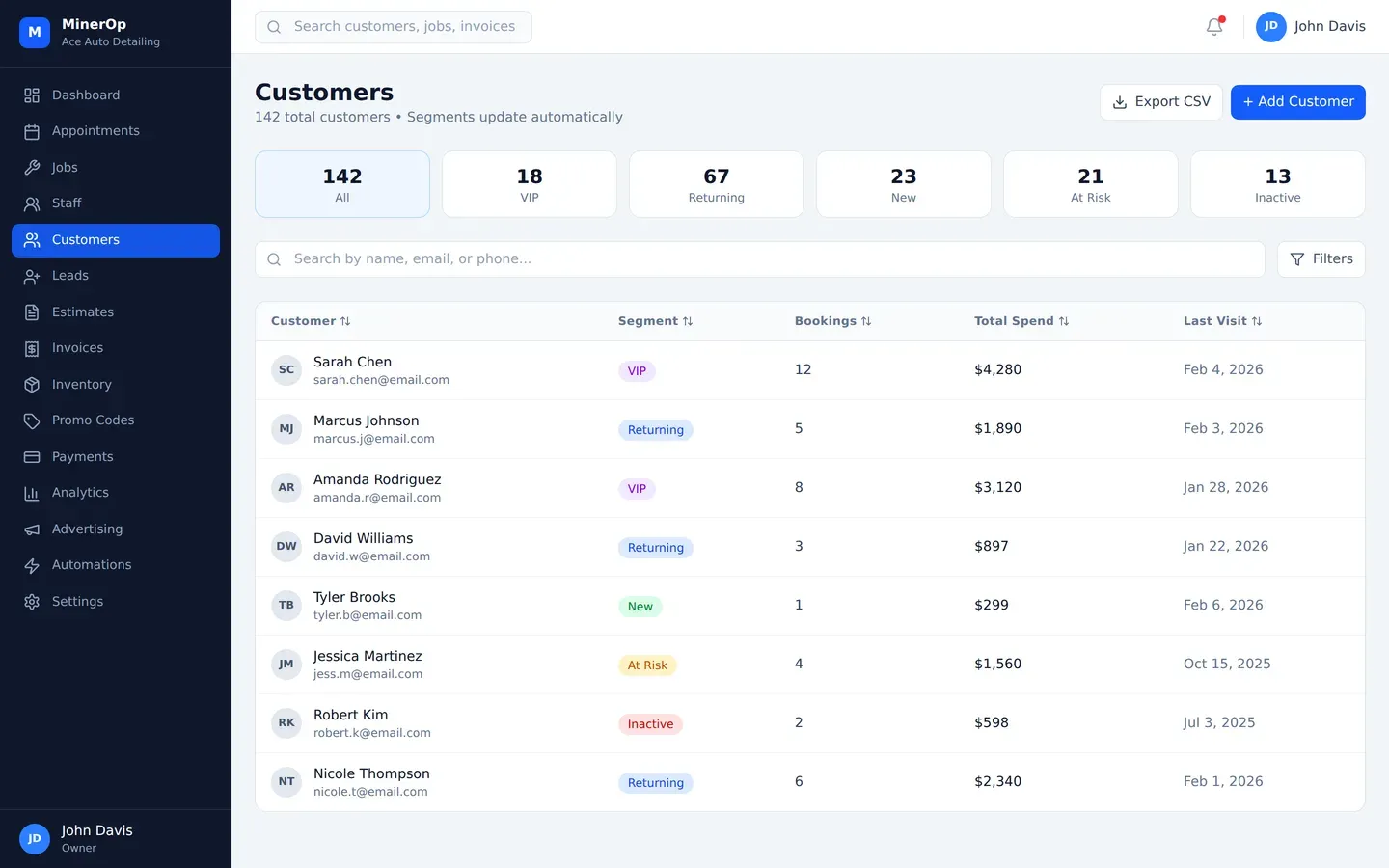Click Sarah Chen's SC avatar

pyautogui.click(x=286, y=370)
